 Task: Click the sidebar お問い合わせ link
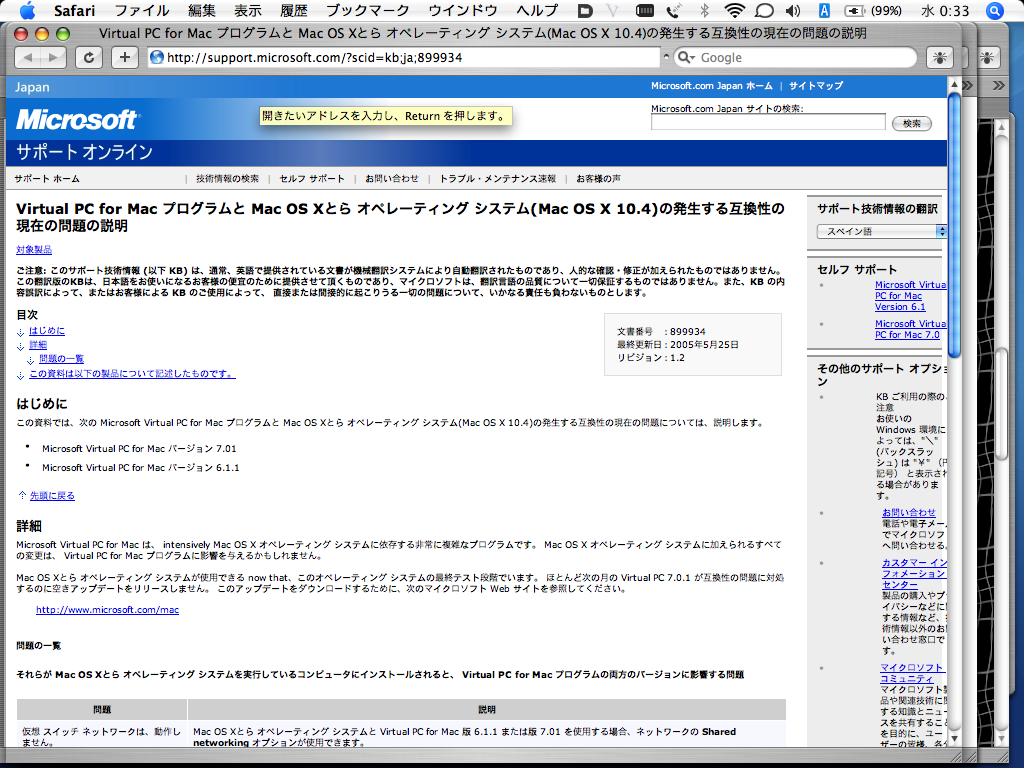click(x=909, y=513)
